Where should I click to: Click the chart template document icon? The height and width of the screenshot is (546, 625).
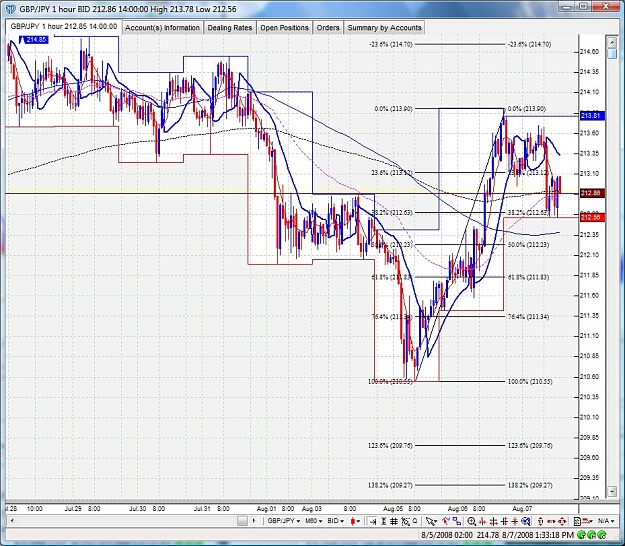coord(577,521)
